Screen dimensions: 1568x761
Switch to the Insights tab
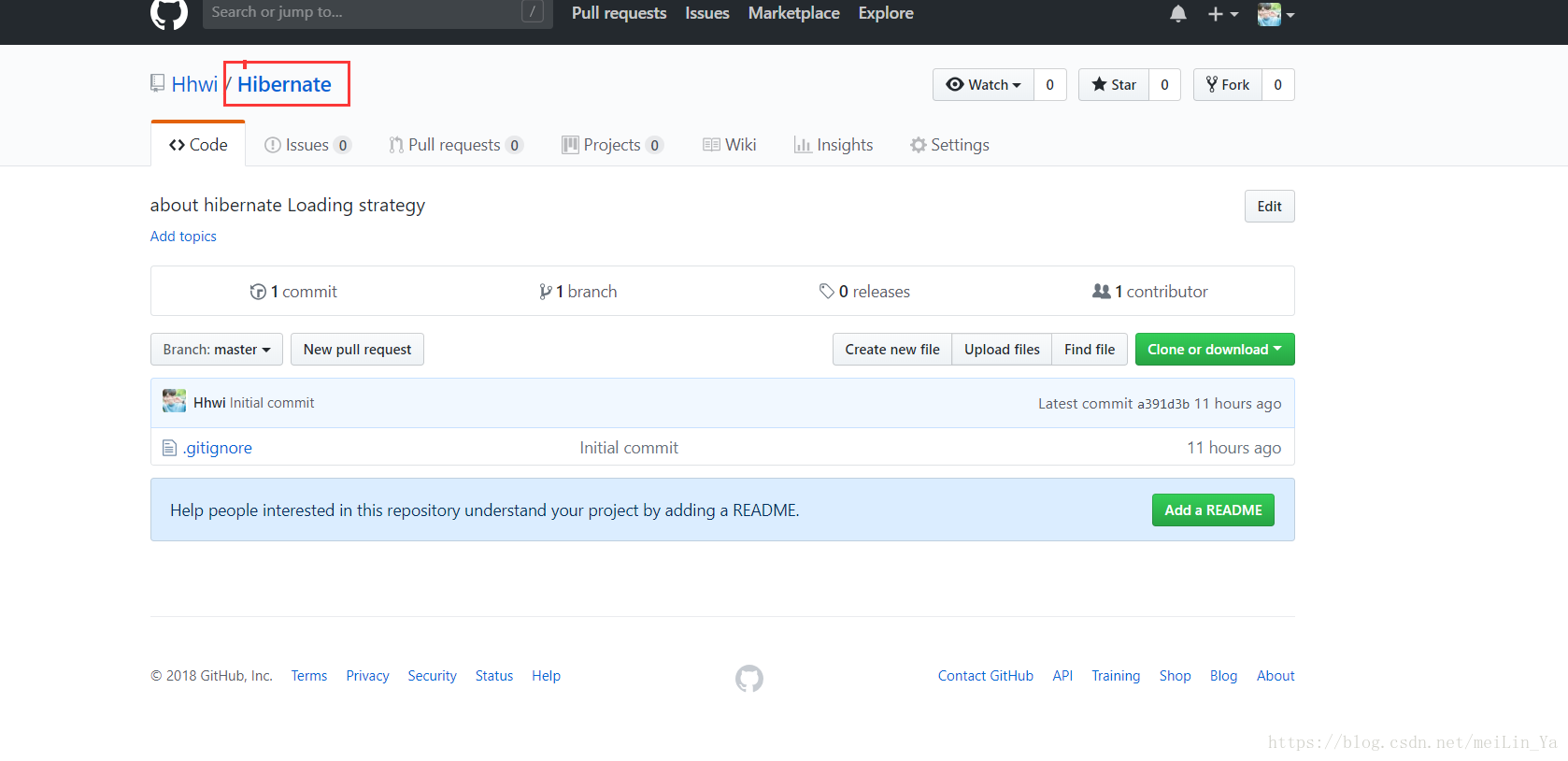click(x=834, y=145)
